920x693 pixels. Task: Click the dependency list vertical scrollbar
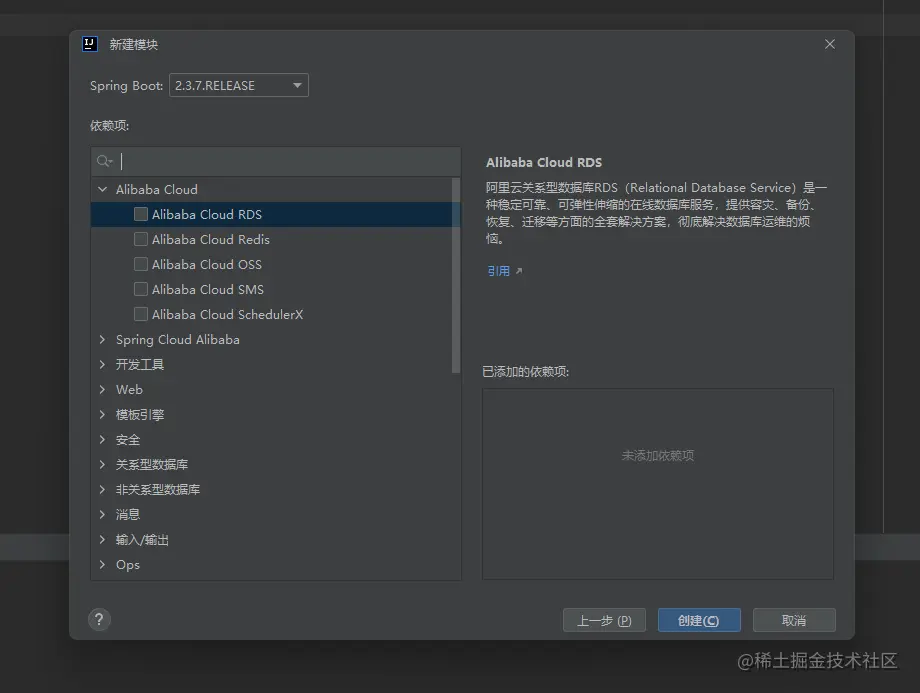455,276
